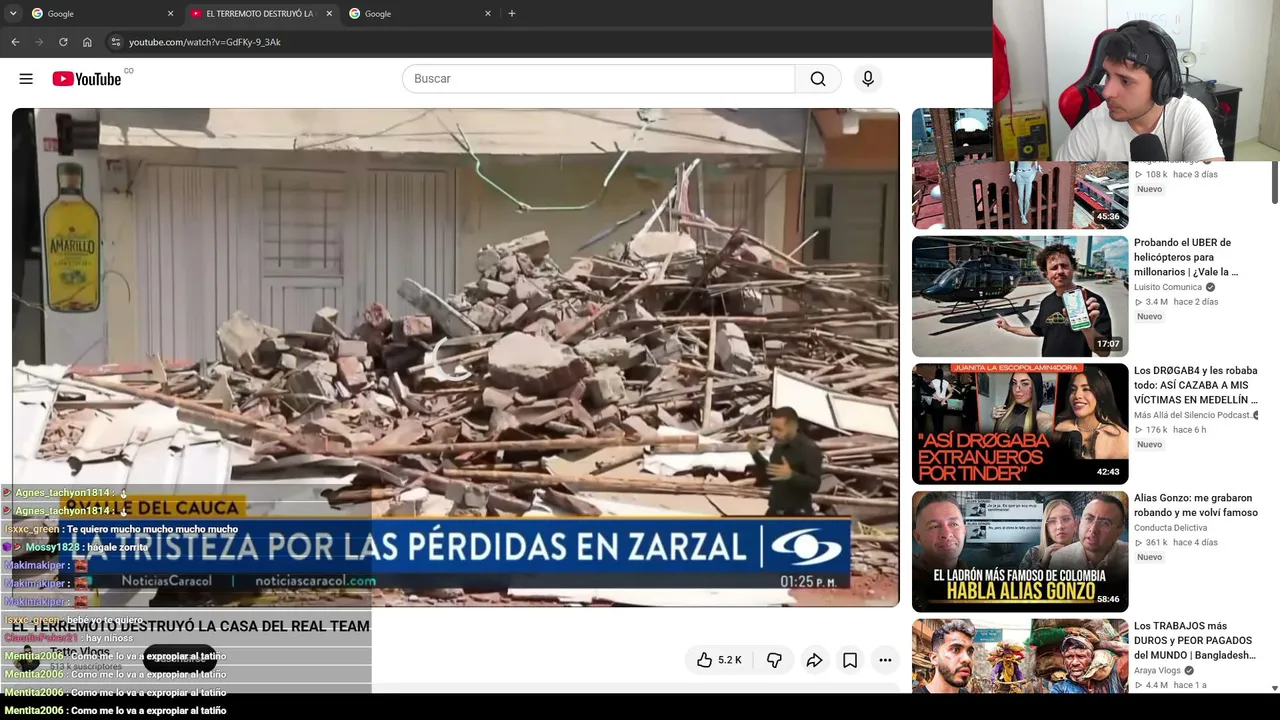Visit the Conducta Delictiva channel

click(x=1171, y=528)
